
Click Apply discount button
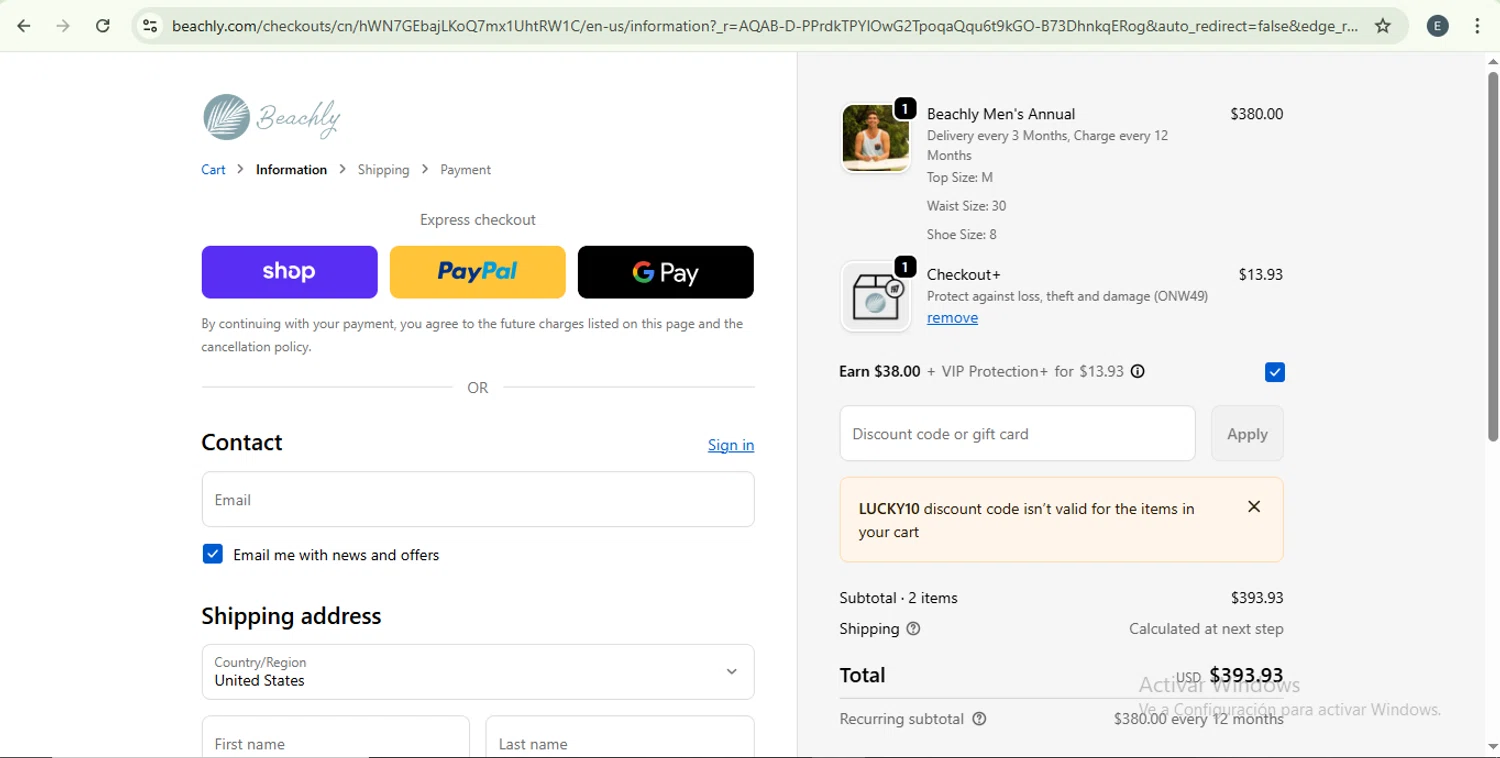point(1247,434)
